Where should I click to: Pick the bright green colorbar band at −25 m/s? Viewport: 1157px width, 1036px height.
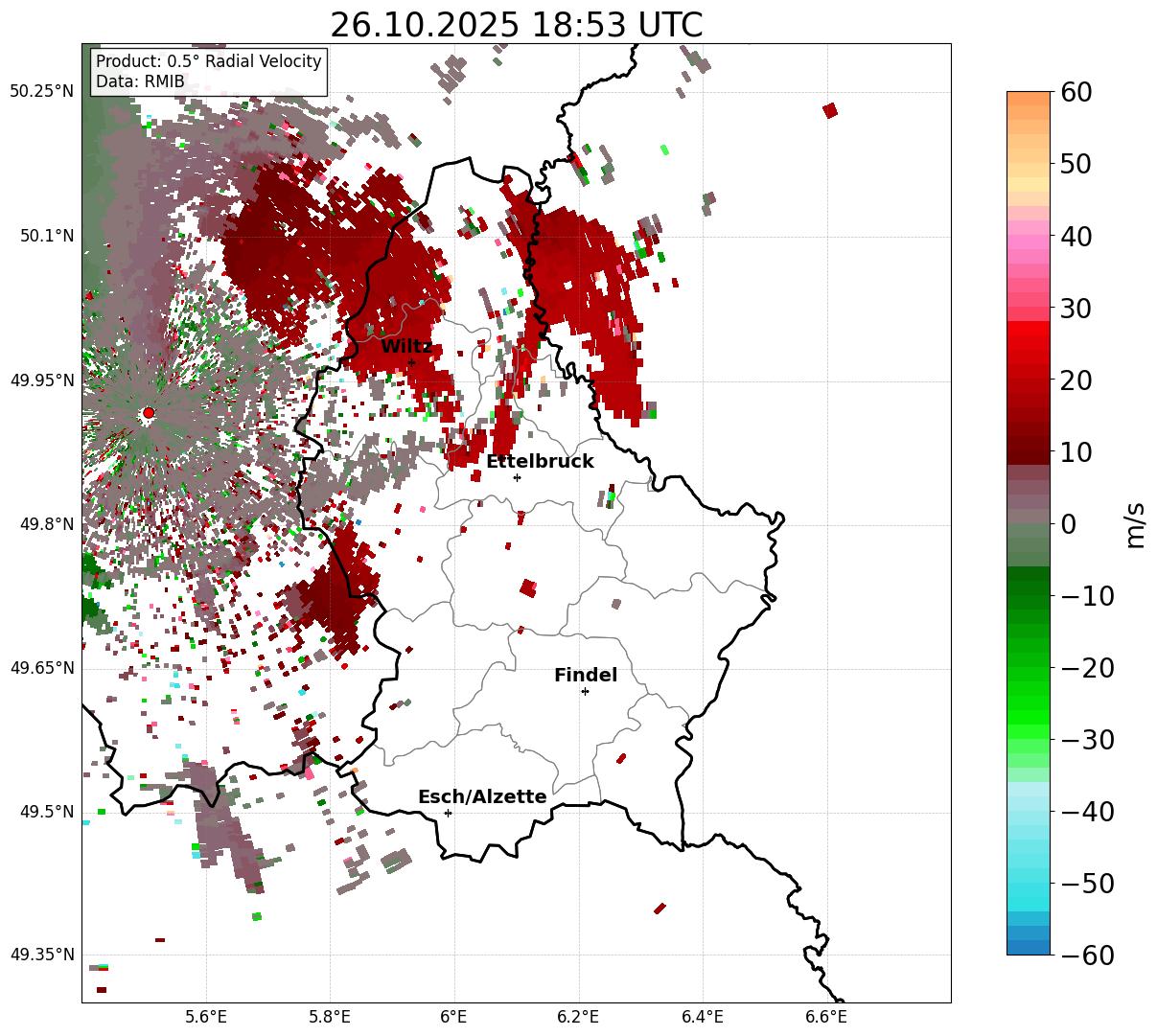[1029, 702]
